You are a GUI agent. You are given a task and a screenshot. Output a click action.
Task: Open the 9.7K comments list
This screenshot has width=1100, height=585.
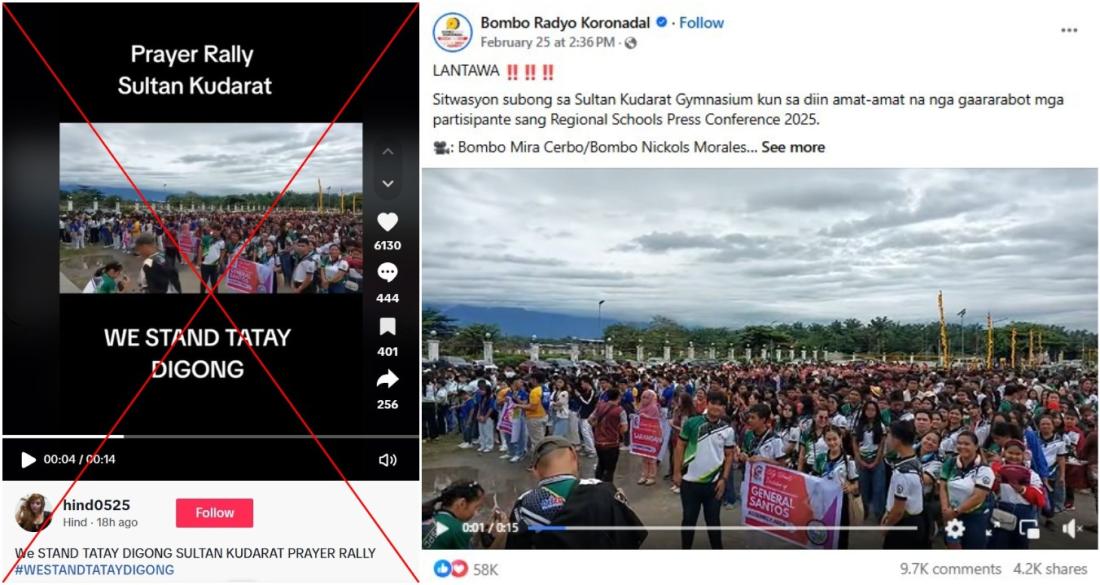pyautogui.click(x=951, y=569)
